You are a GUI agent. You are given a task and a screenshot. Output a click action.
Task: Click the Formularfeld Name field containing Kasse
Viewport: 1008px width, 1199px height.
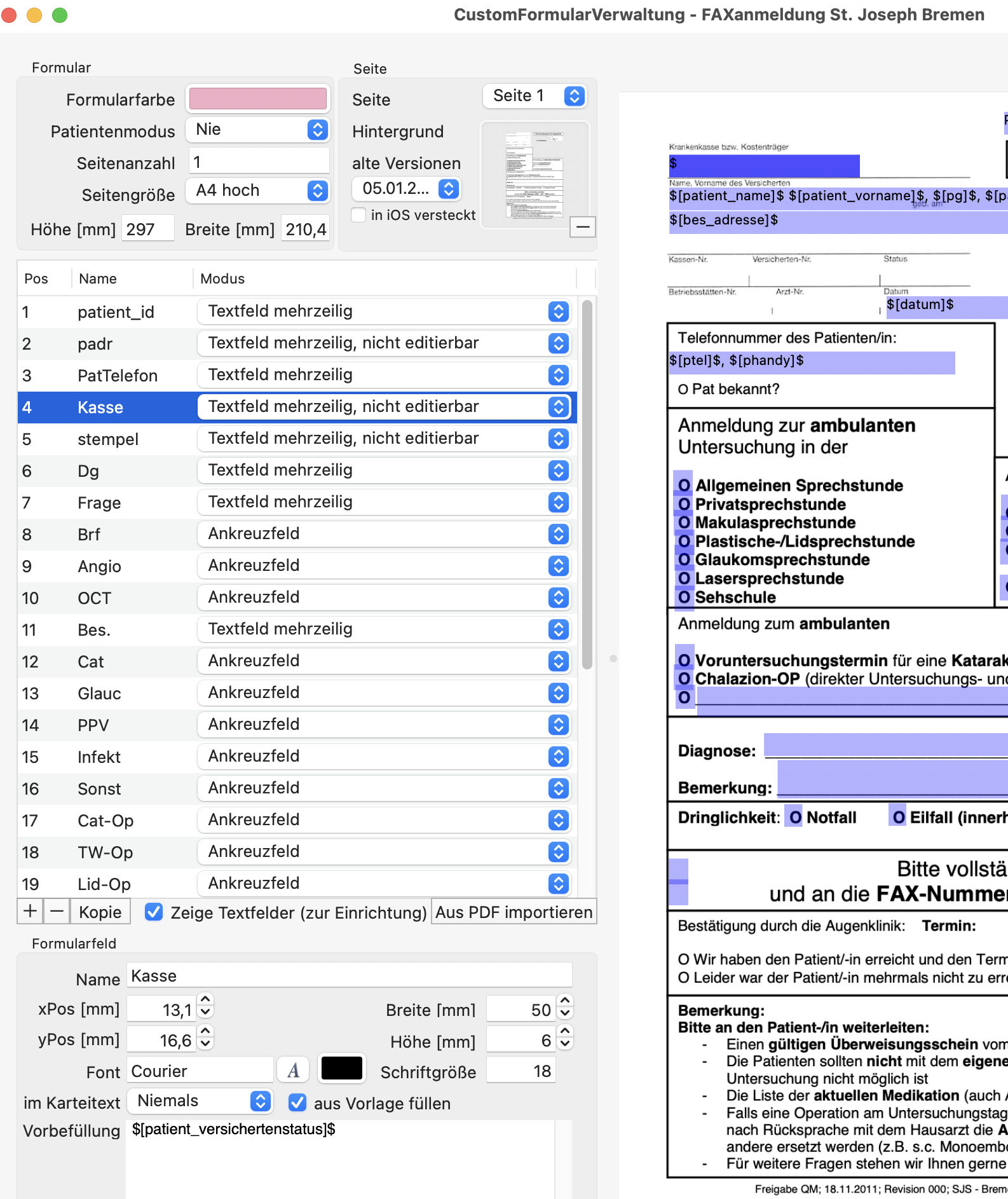[350, 975]
